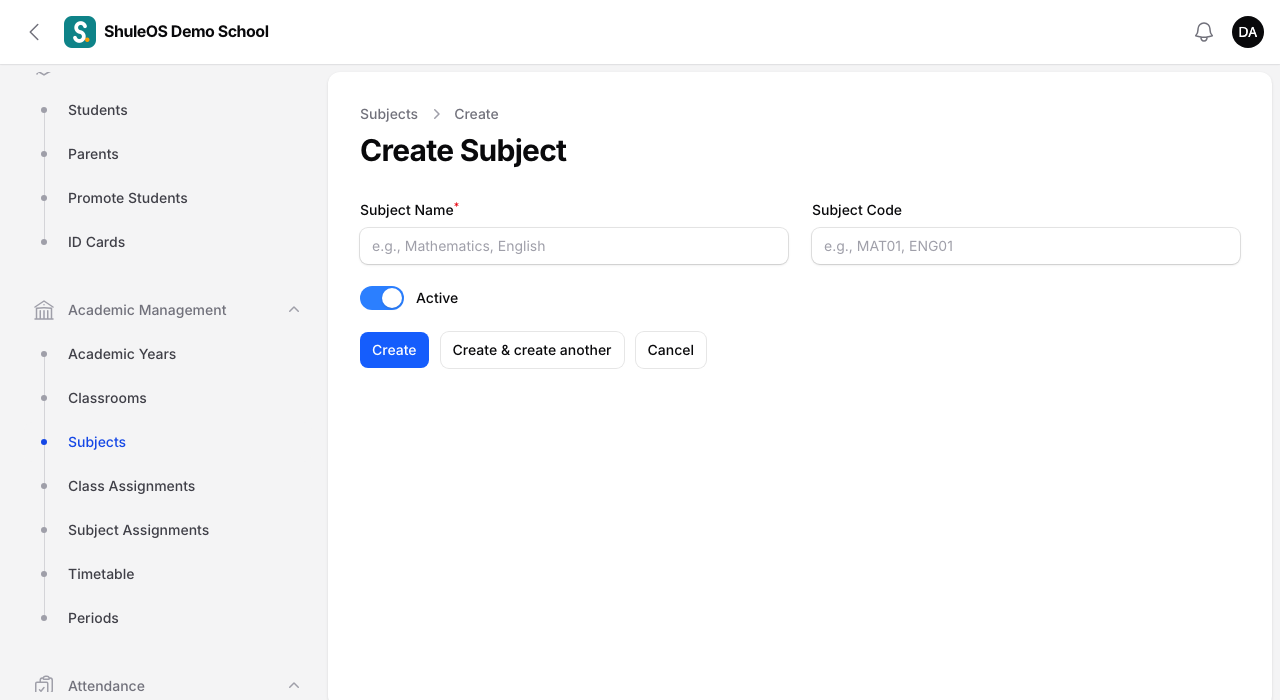
Task: Toggle the Active switch
Action: 382,298
